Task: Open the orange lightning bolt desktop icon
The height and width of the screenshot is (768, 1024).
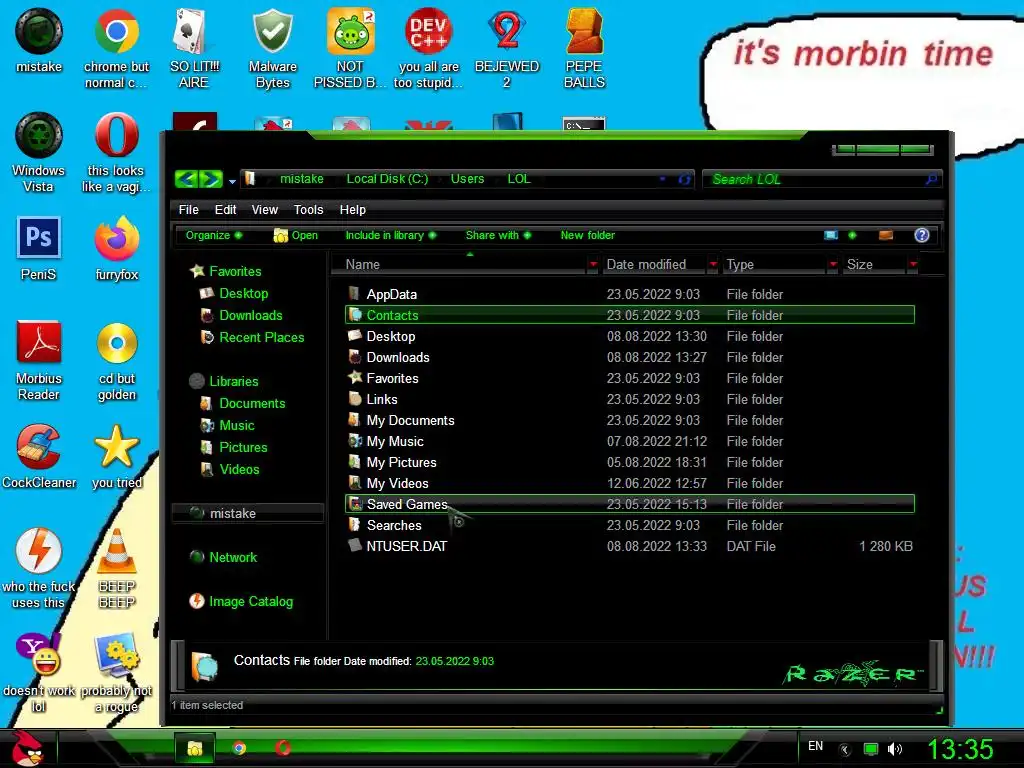Action: click(39, 567)
